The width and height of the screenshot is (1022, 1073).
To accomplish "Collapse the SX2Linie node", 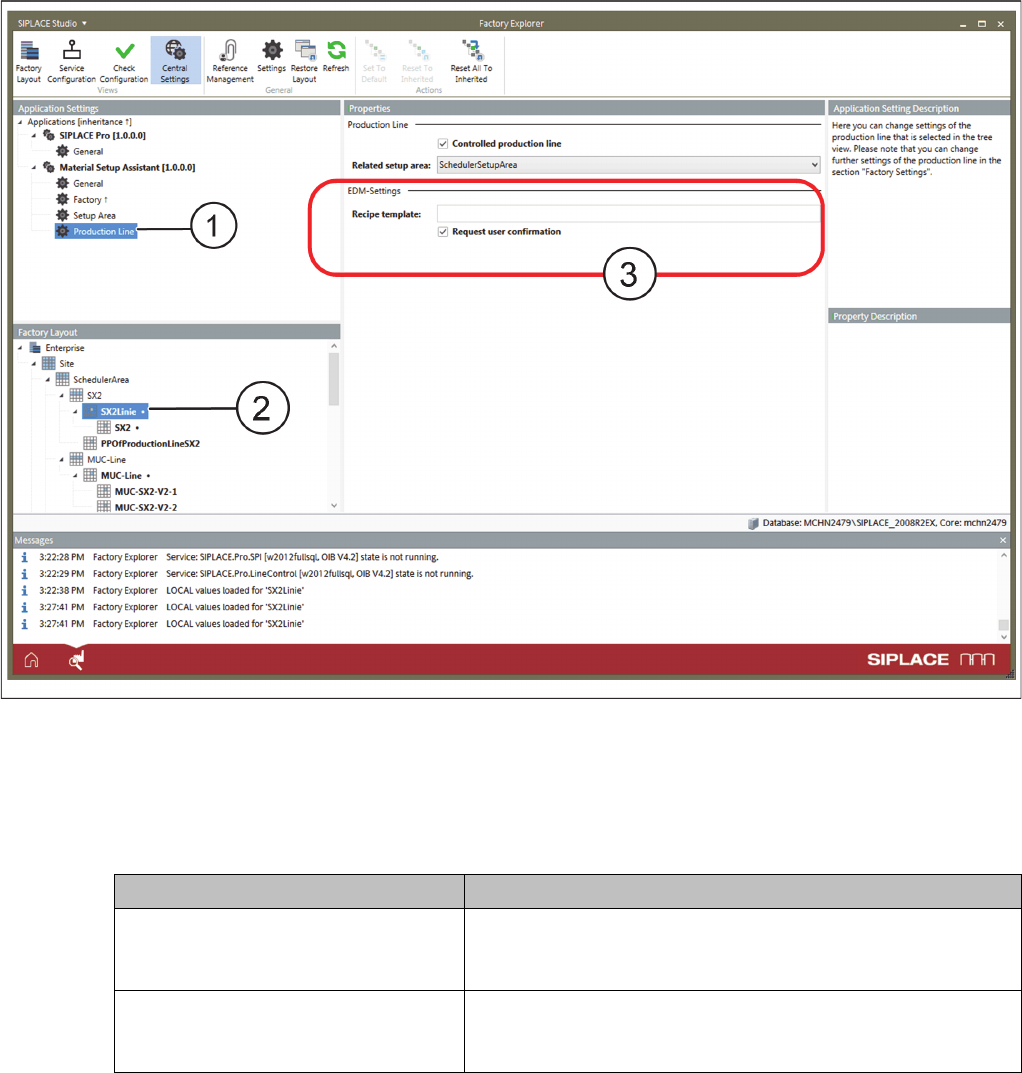I will (x=75, y=412).
